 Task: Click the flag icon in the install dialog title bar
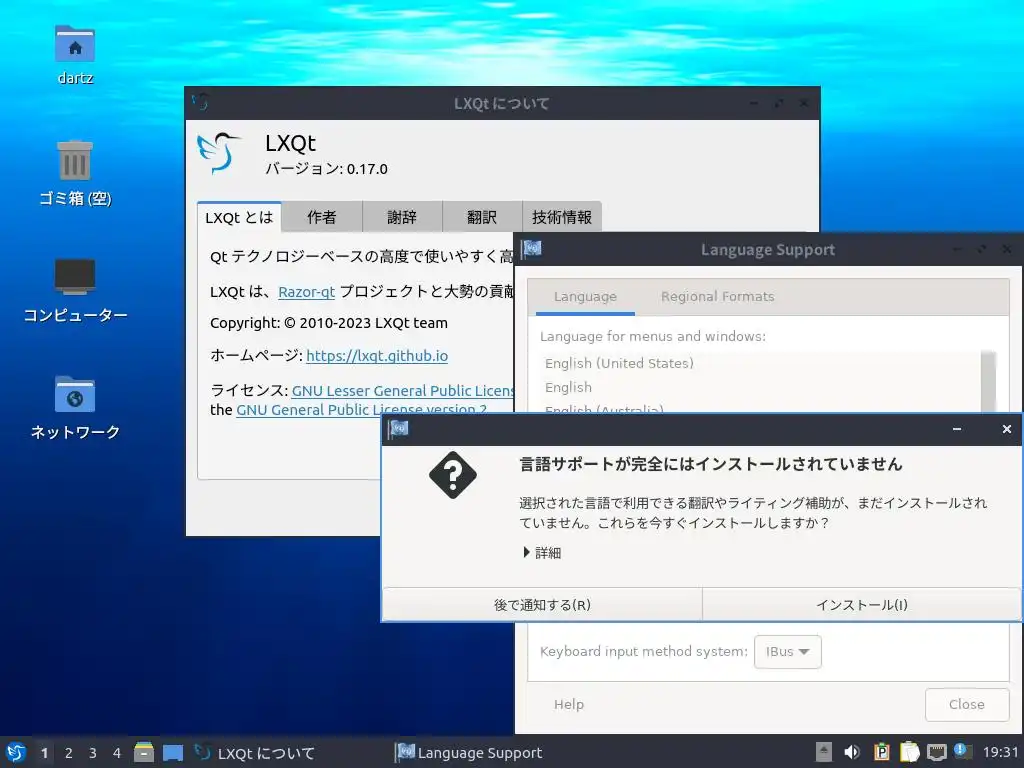click(x=398, y=429)
